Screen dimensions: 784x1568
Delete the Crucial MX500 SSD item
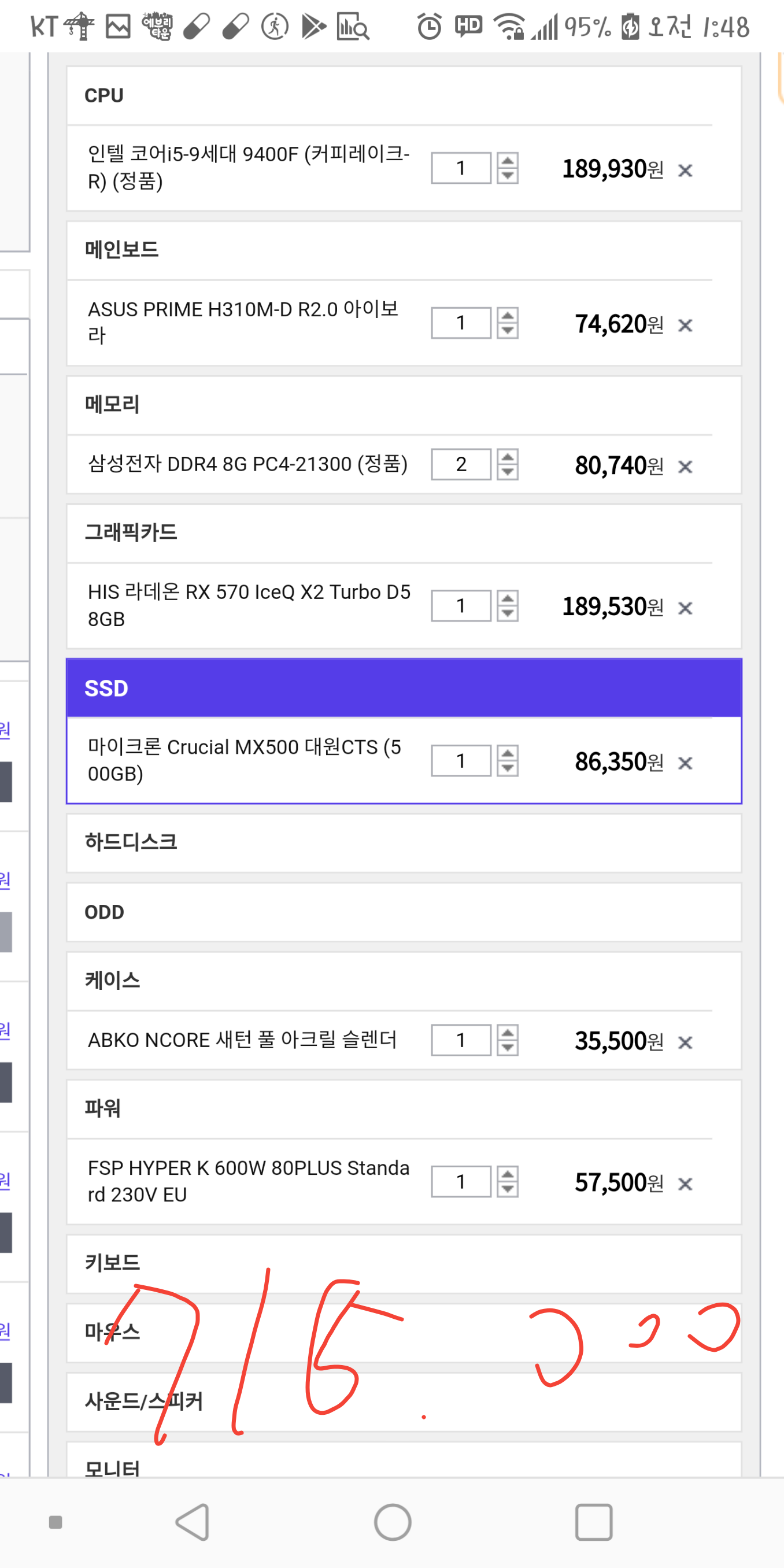(685, 763)
